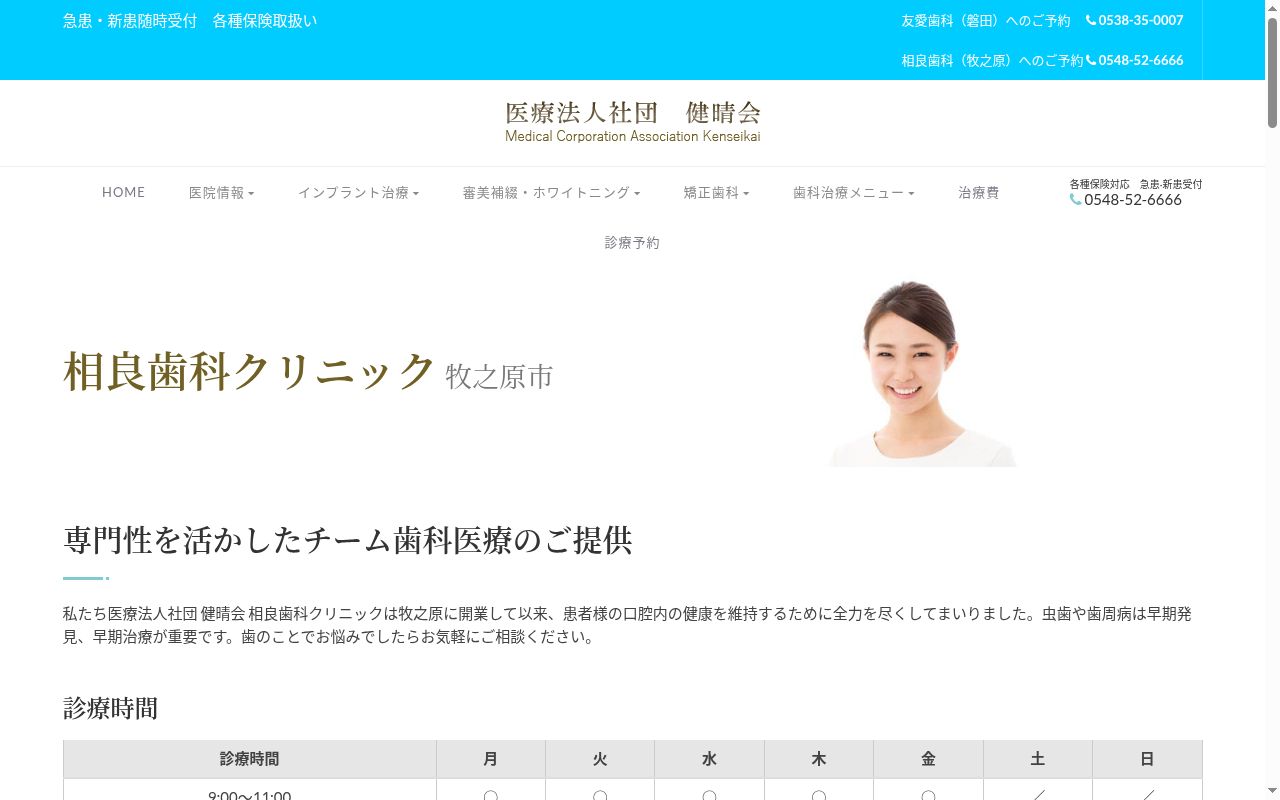
Task: Click the 相良歯科クリニック heading
Action: (250, 371)
